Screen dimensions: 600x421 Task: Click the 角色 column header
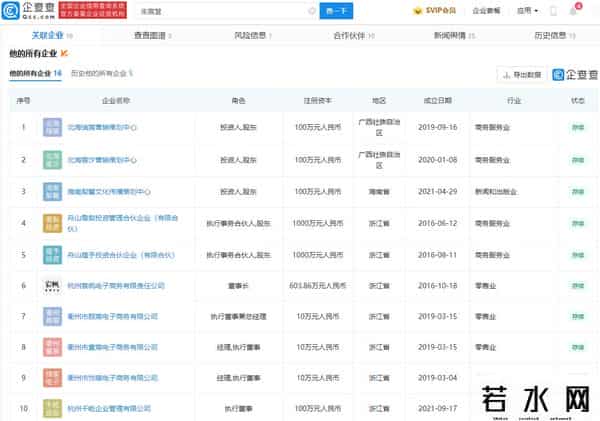pyautogui.click(x=238, y=101)
